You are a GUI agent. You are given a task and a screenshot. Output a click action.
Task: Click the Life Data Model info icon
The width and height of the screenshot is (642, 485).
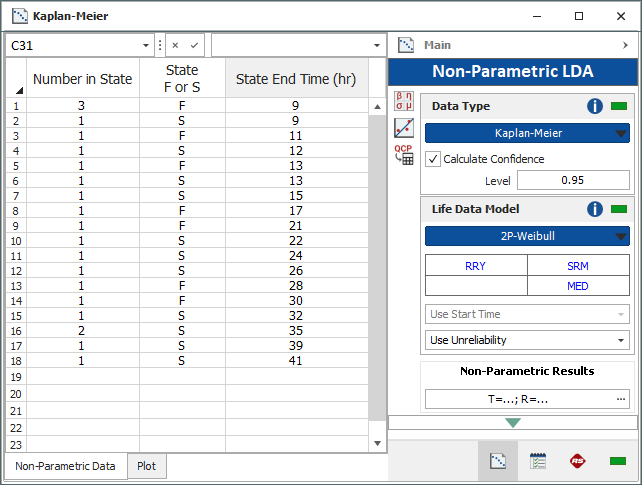595,209
